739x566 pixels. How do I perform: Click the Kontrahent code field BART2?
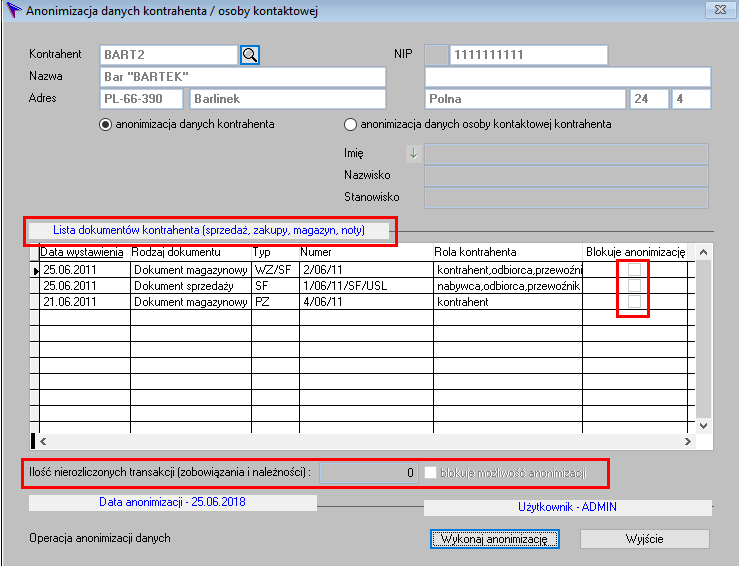tap(168, 55)
